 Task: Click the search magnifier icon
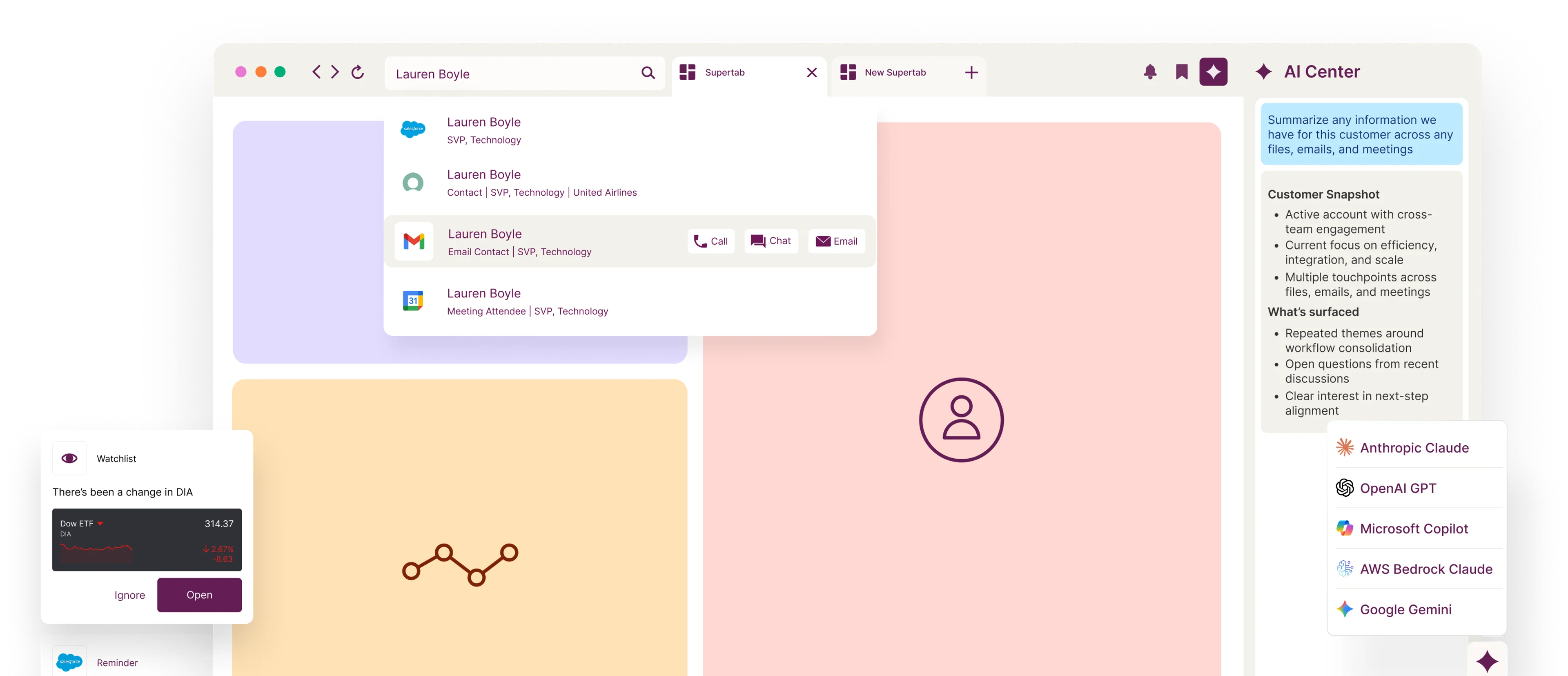648,73
